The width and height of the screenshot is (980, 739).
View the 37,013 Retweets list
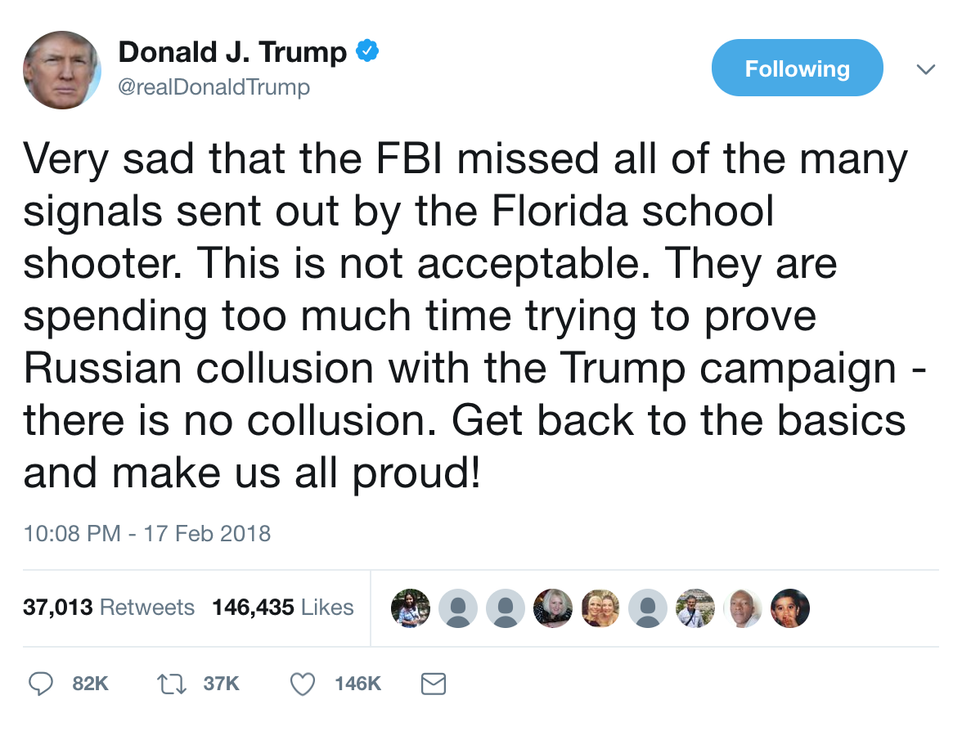click(109, 607)
